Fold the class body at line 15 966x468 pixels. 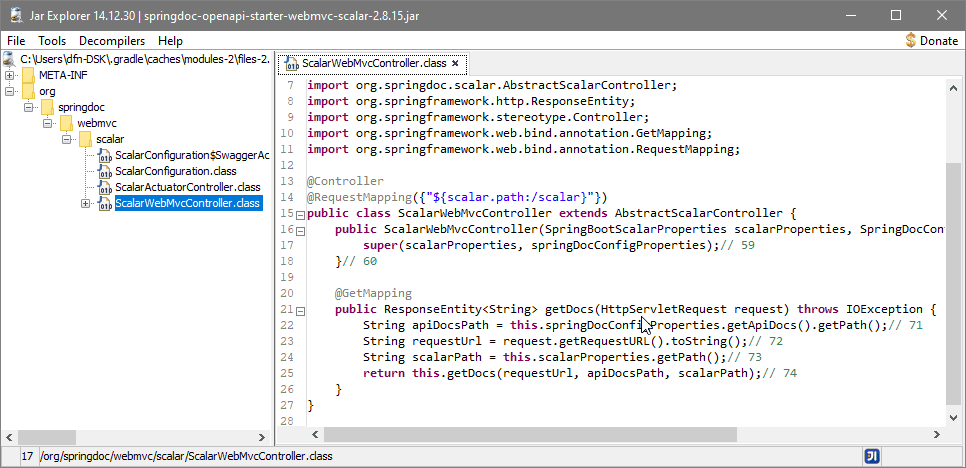pyautogui.click(x=300, y=215)
